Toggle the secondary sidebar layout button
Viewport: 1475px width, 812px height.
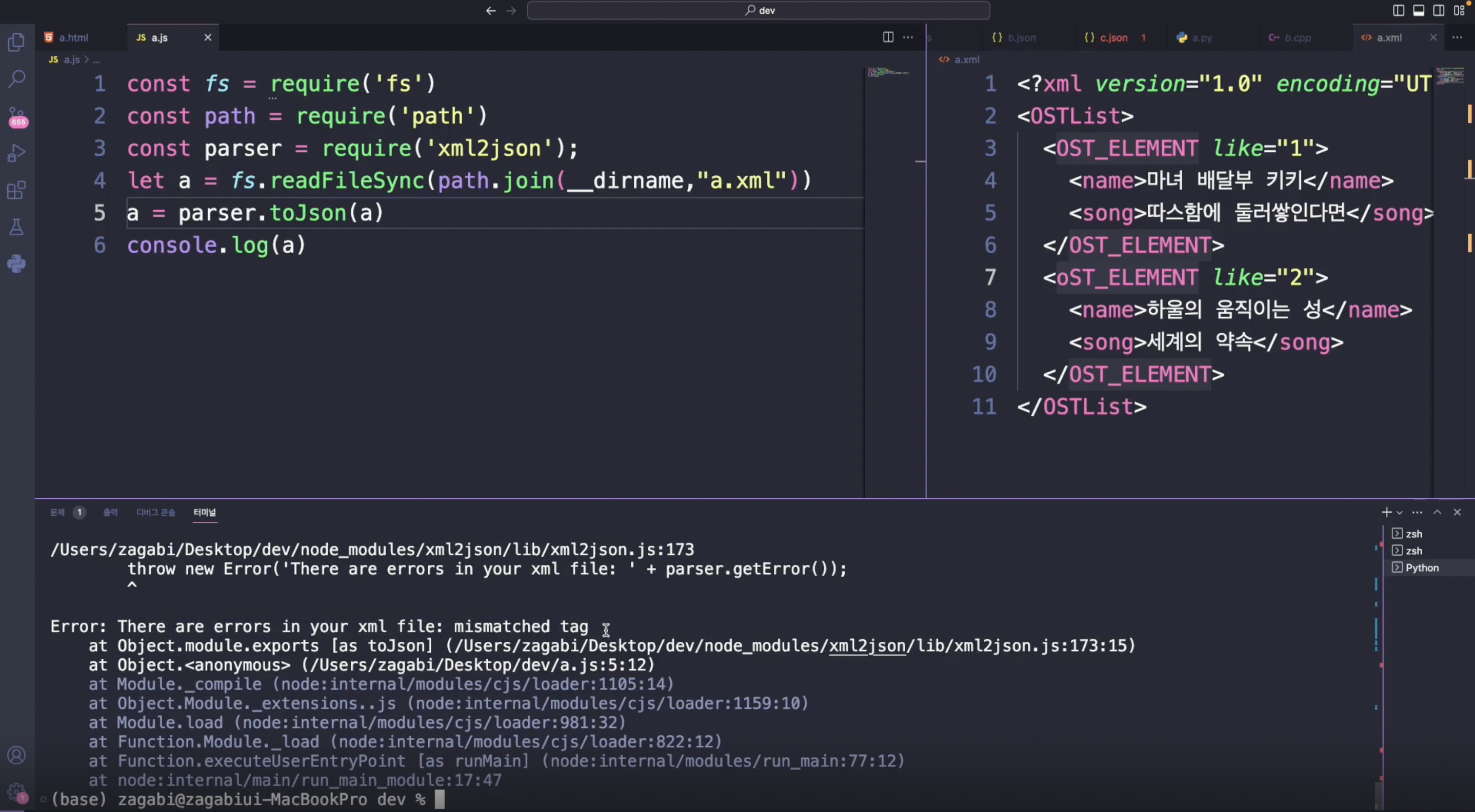[x=1439, y=10]
